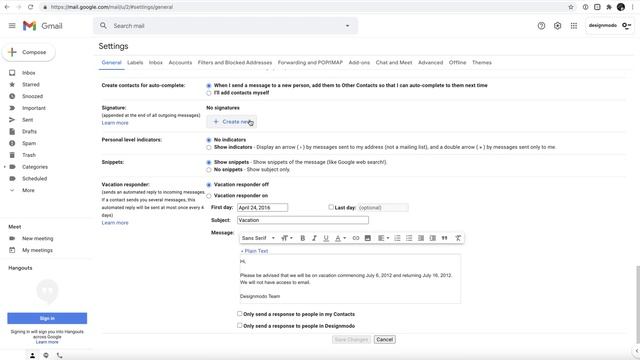This screenshot has width=640, height=360.
Task: Open the Settings gear icon
Action: [558, 26]
